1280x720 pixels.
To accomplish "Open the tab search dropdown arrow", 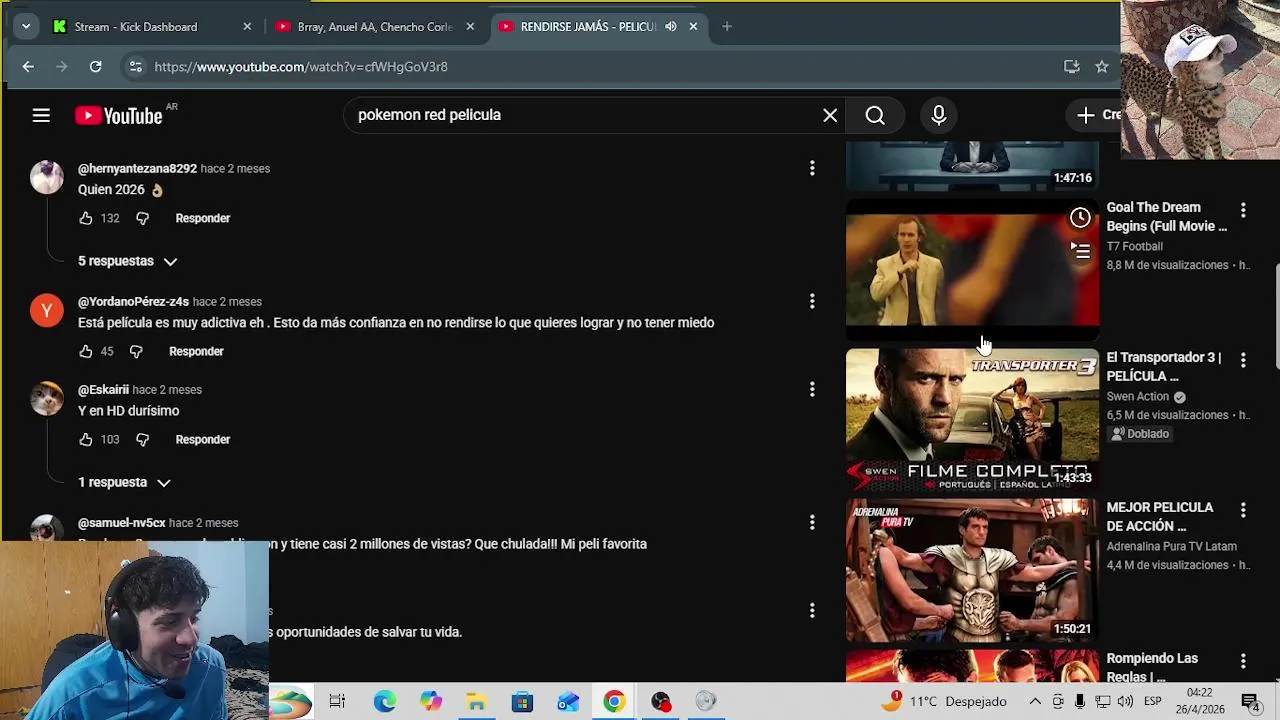I will pos(25,26).
